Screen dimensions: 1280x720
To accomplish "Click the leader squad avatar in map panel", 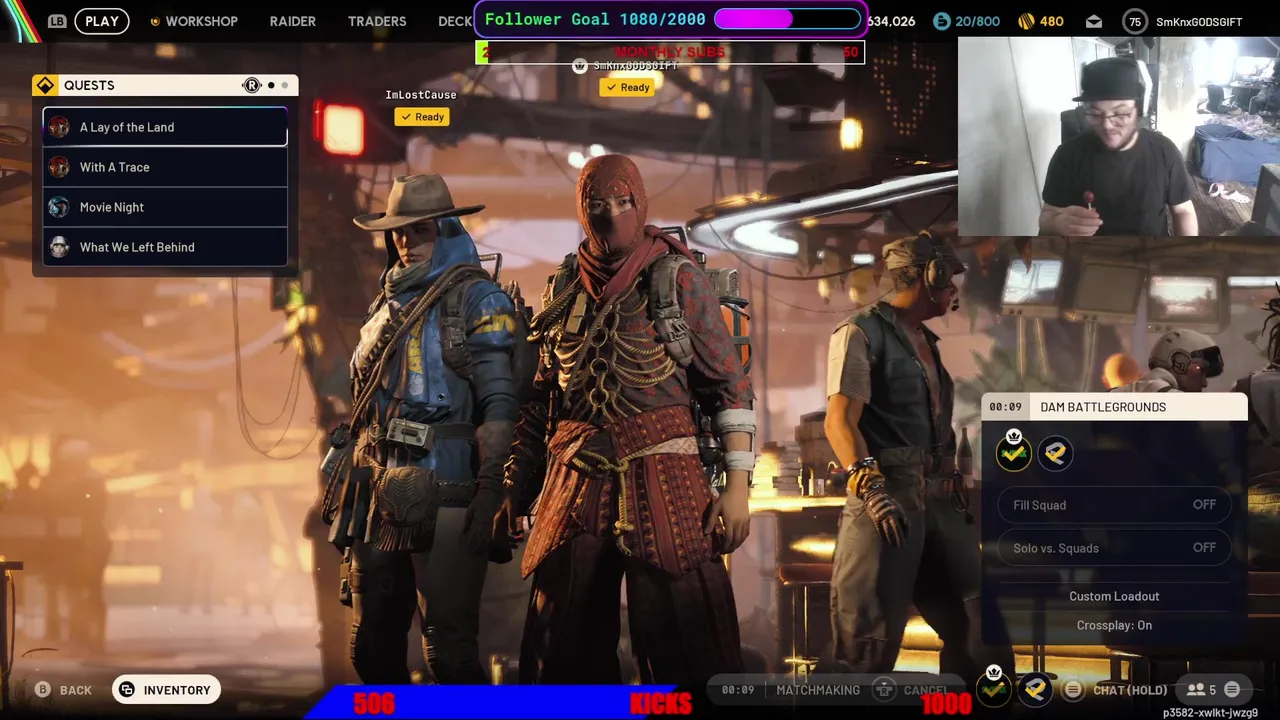I will (1014, 452).
